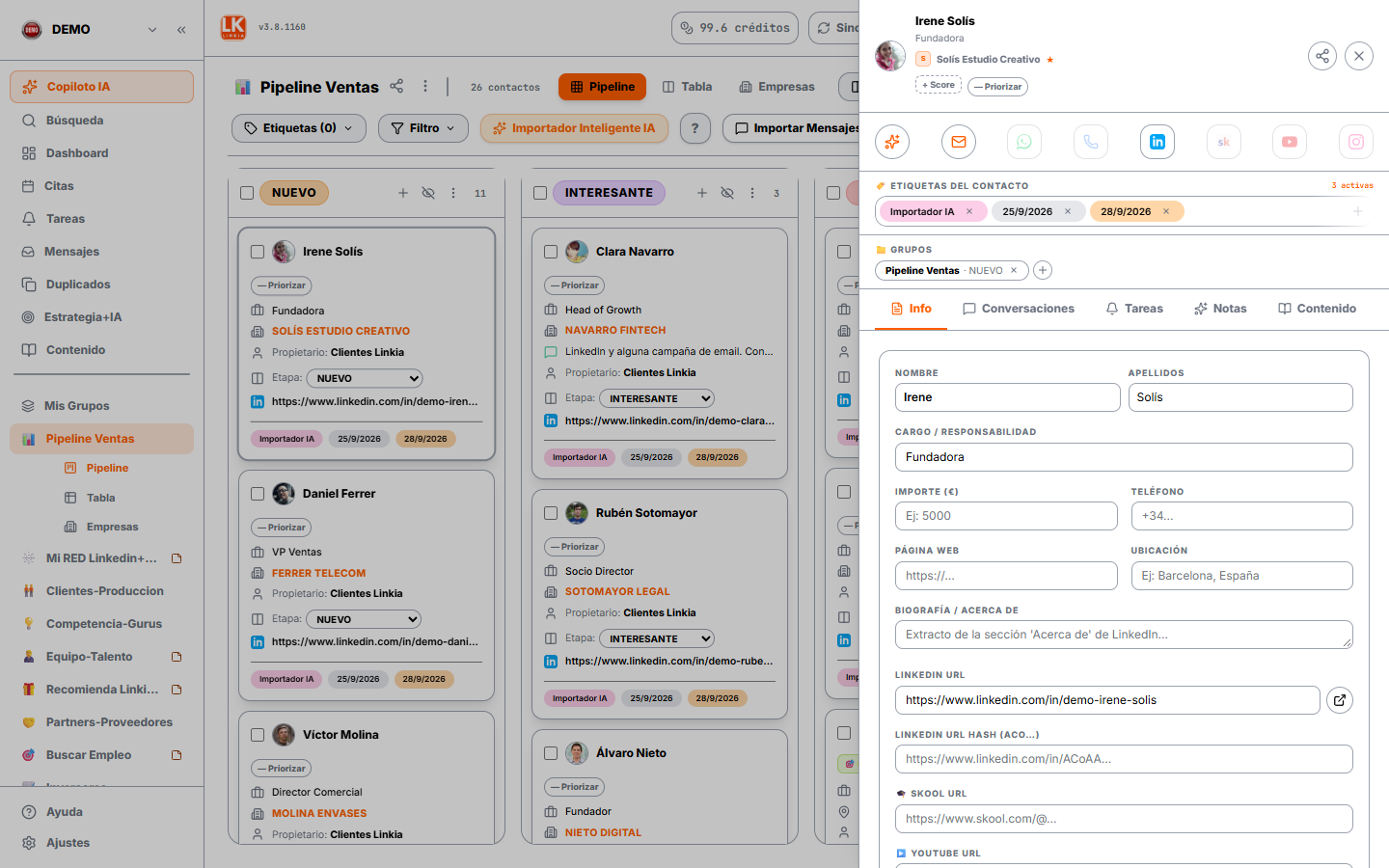Screen dimensions: 1389x868
Task: Change Daniel Ferrer stage dropdown
Action: (x=365, y=619)
